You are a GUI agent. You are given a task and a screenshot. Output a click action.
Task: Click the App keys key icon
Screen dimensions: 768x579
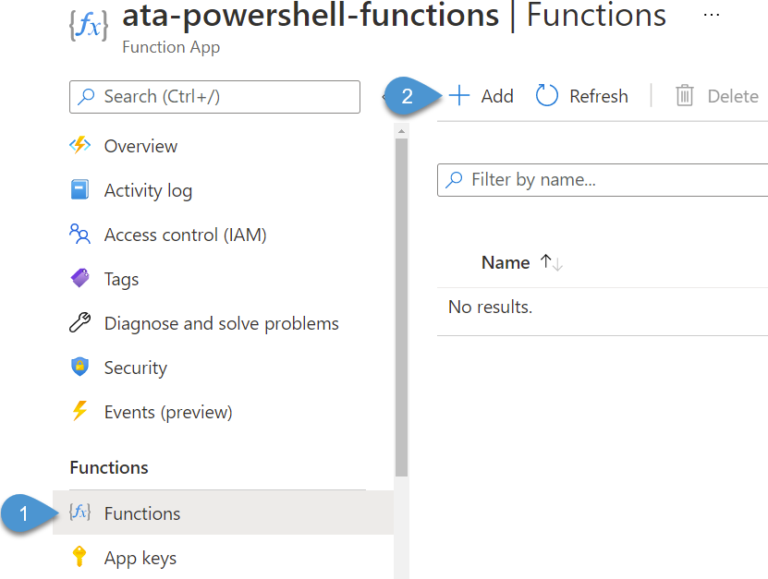click(80, 558)
